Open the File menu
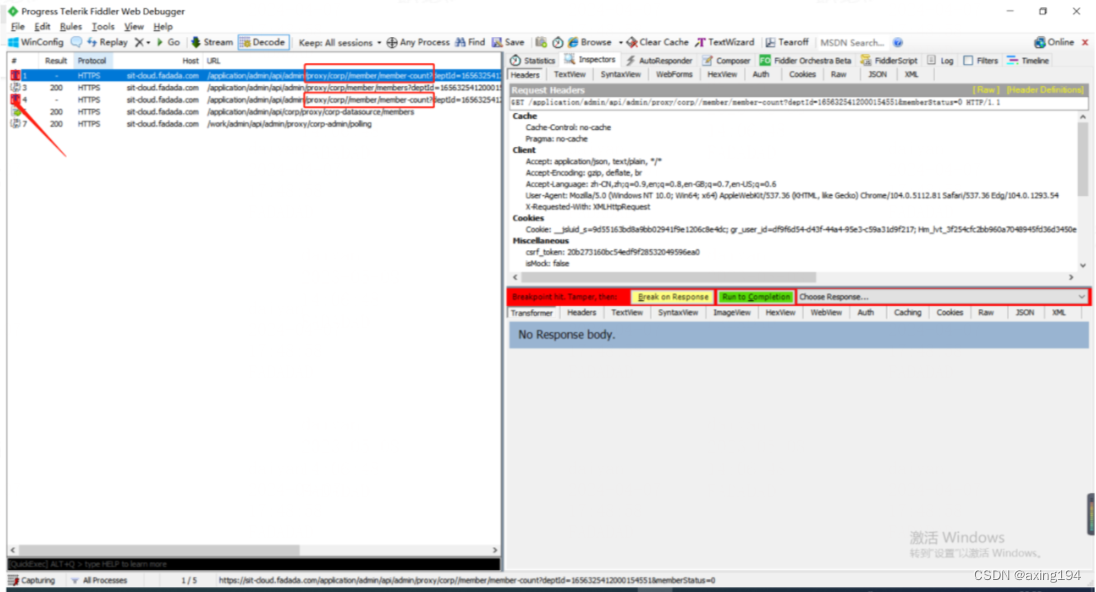Viewport: 1096px width, 592px height. point(17,27)
